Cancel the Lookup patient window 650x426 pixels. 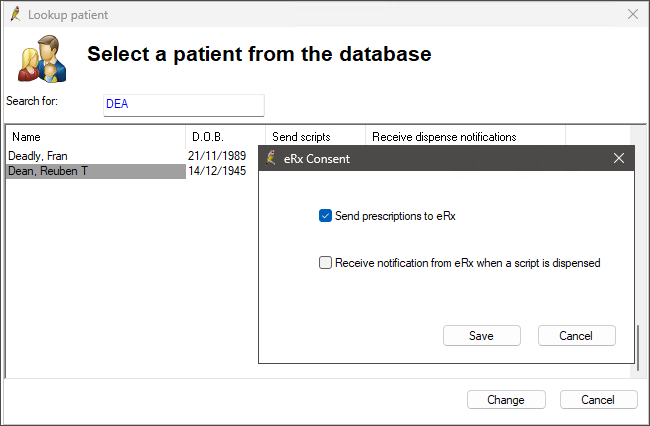tap(598, 399)
